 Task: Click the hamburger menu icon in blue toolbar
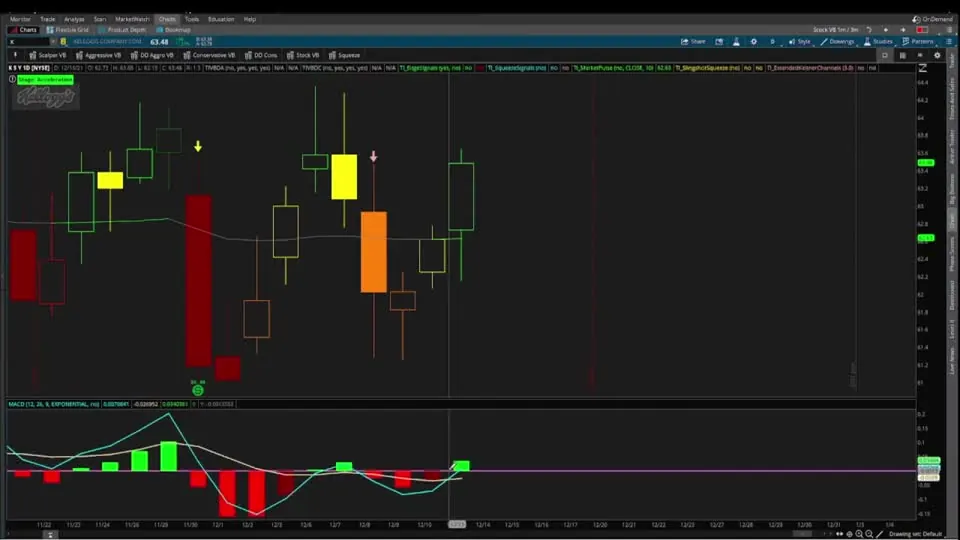(x=948, y=42)
